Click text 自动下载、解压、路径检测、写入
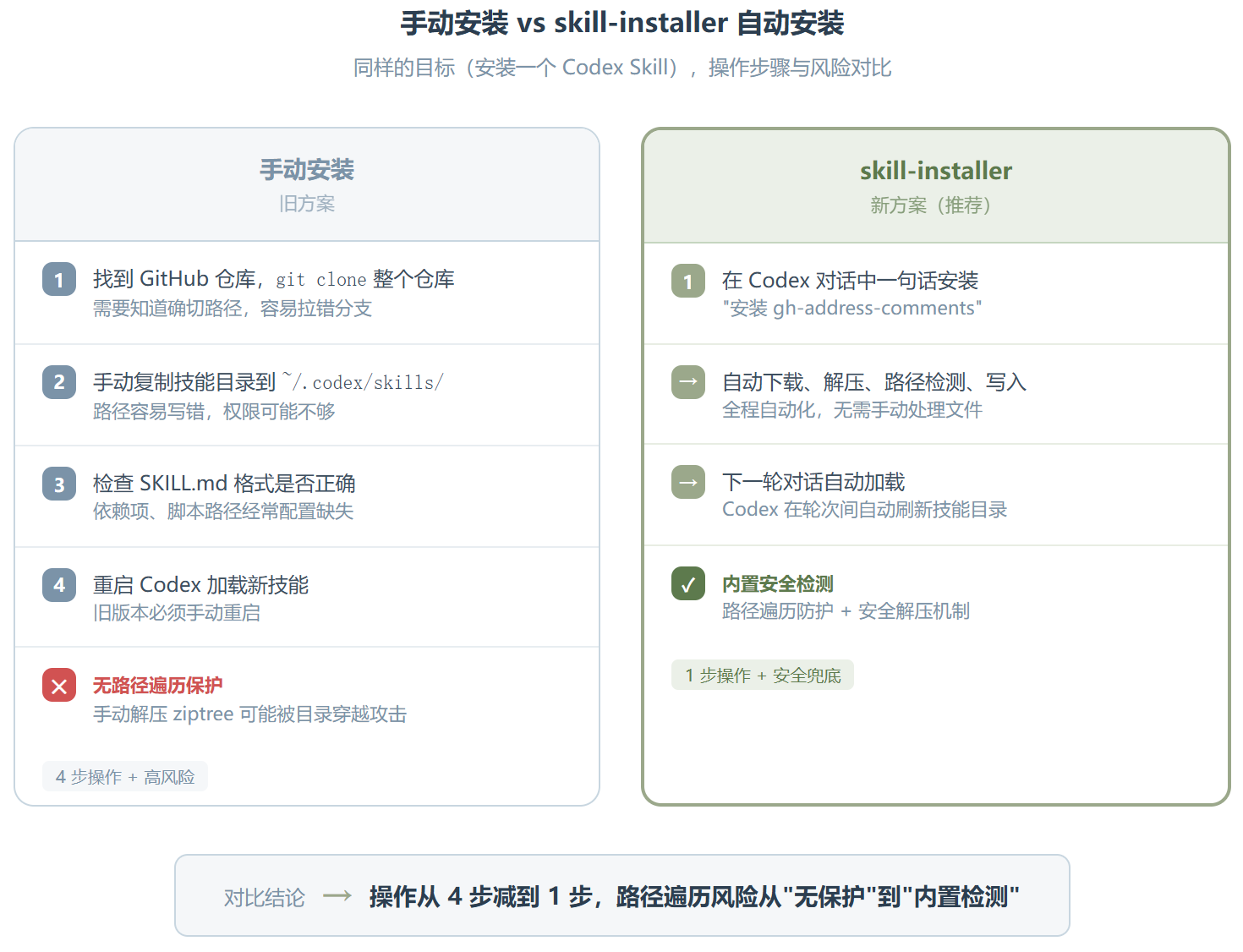This screenshot has height=952, width=1243. (x=874, y=382)
